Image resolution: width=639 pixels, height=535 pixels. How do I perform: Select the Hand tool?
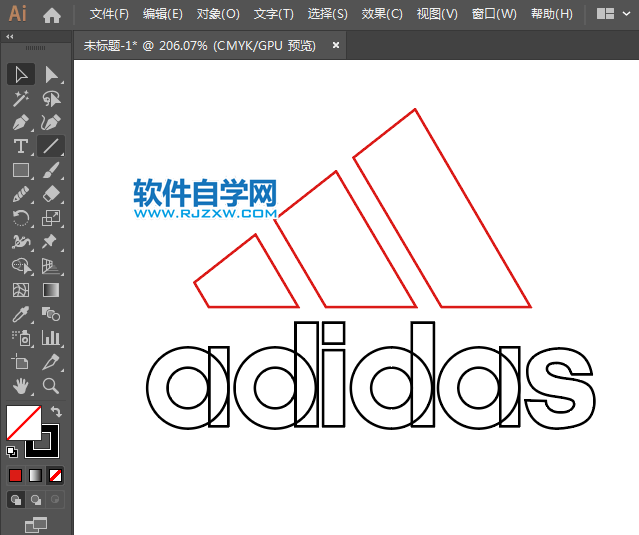(x=21, y=385)
